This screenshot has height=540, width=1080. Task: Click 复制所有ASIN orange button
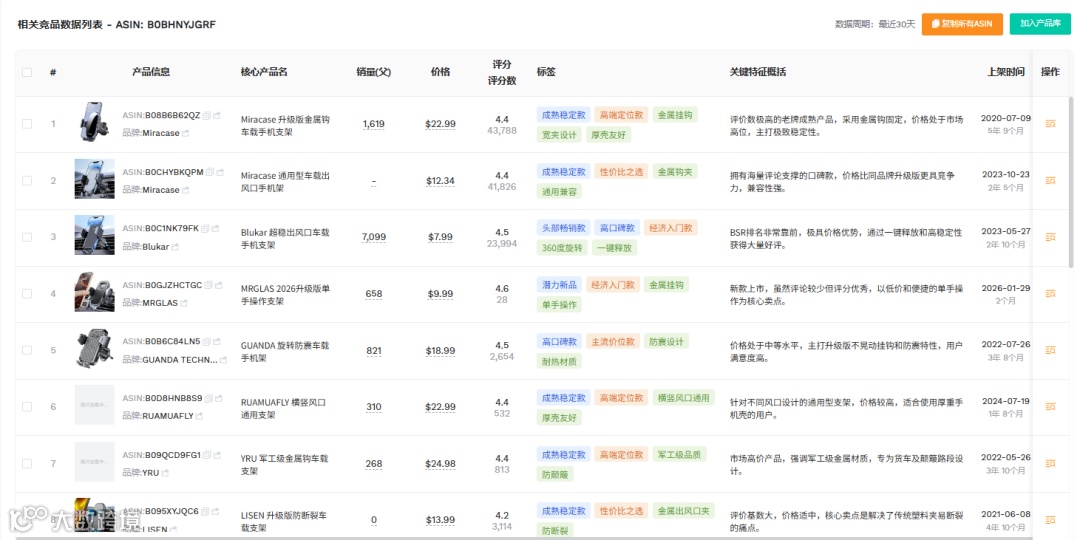point(962,24)
